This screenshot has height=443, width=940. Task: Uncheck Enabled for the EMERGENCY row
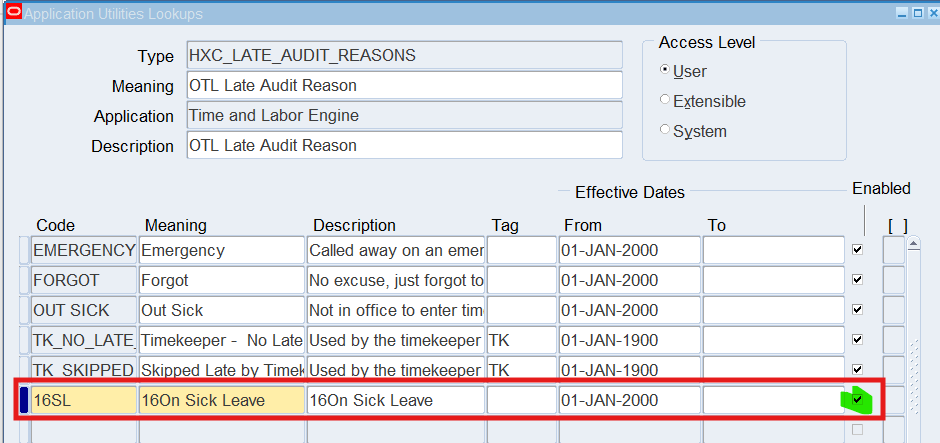click(857, 249)
